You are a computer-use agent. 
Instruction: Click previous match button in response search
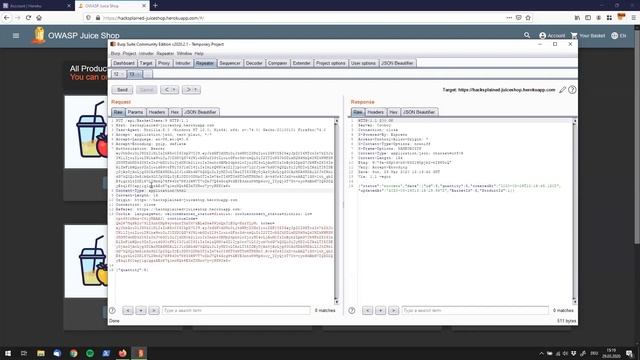click(x=367, y=311)
